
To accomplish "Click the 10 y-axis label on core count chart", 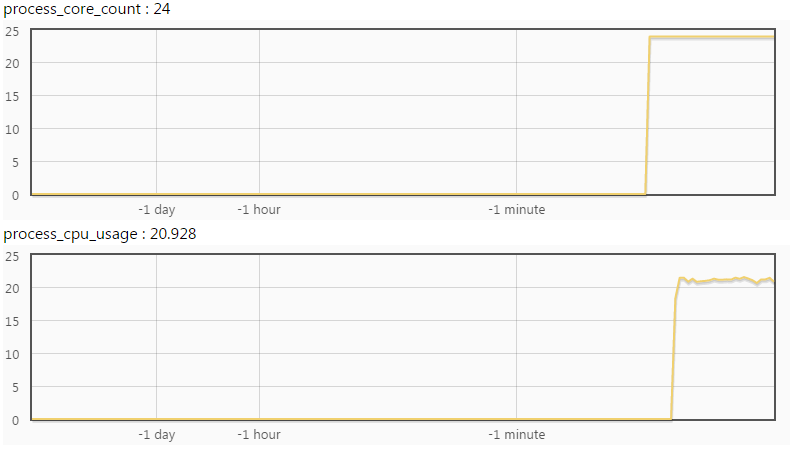I will tap(12, 129).
